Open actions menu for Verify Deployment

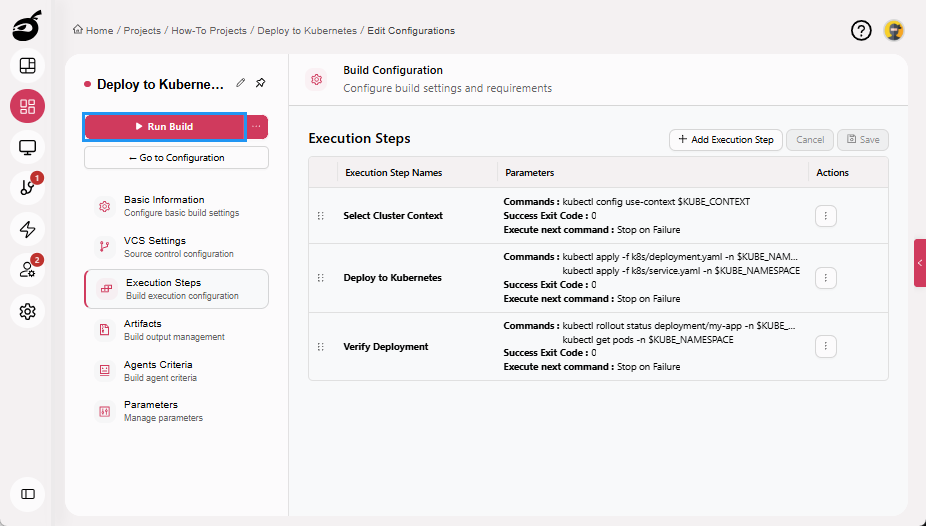click(x=826, y=346)
